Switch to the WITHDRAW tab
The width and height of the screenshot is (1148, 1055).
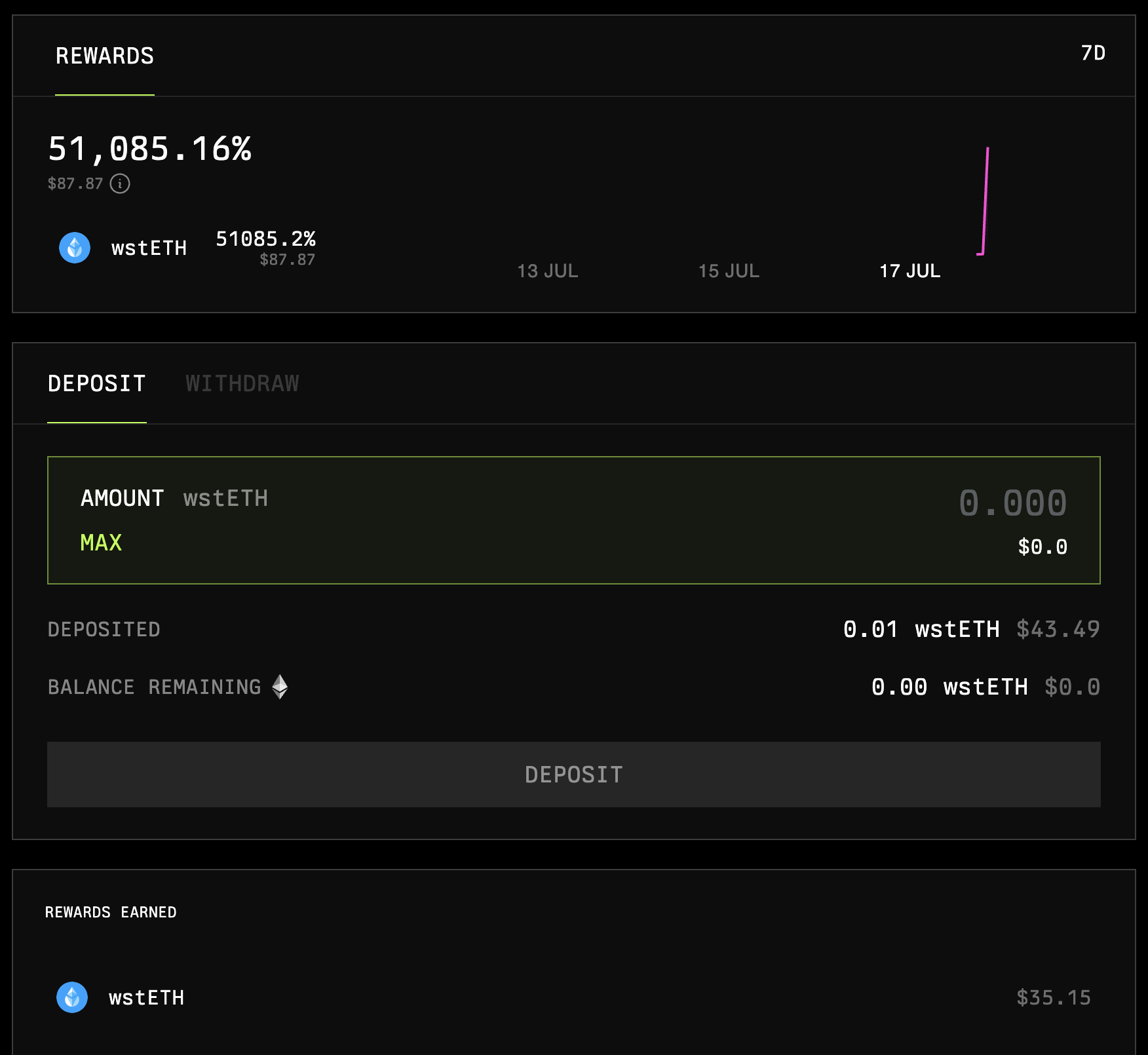(242, 383)
